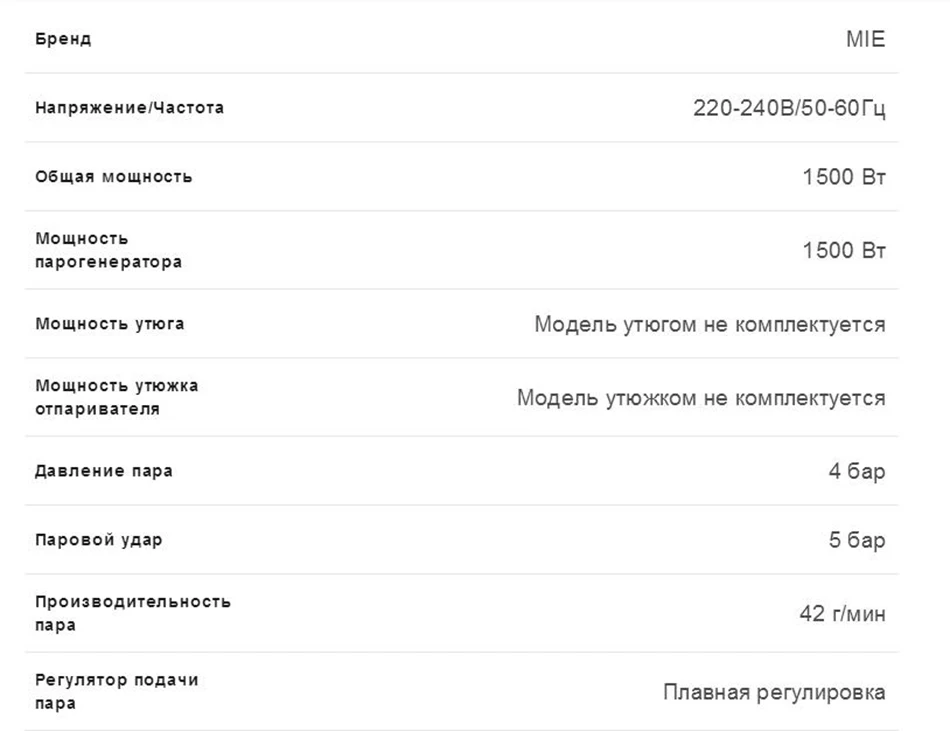950x731 pixels.
Task: Click the Общая мощность label
Action: point(113,177)
